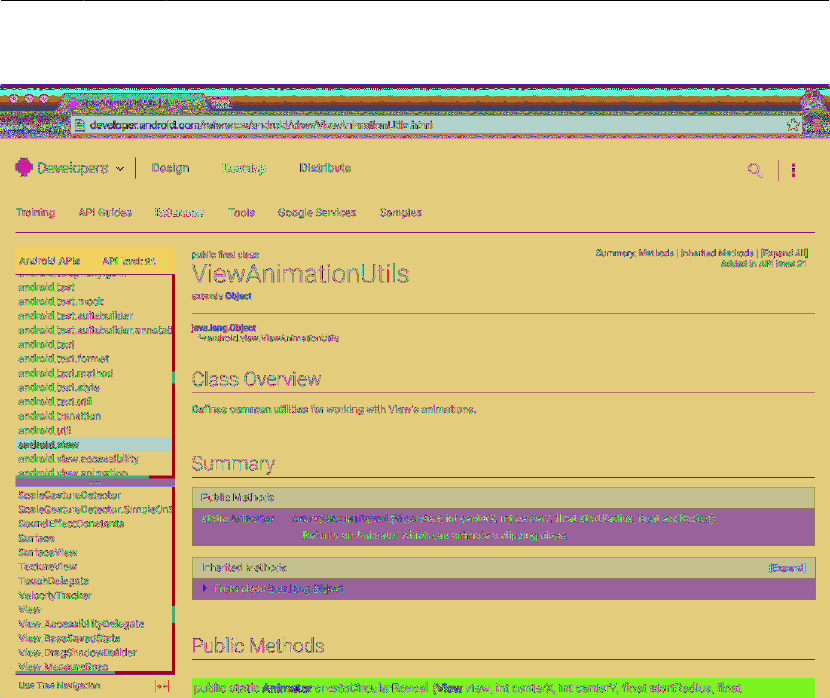Image resolution: width=830 pixels, height=698 pixels.
Task: Click the sidebar splitter handle with dots
Action: tap(95, 482)
